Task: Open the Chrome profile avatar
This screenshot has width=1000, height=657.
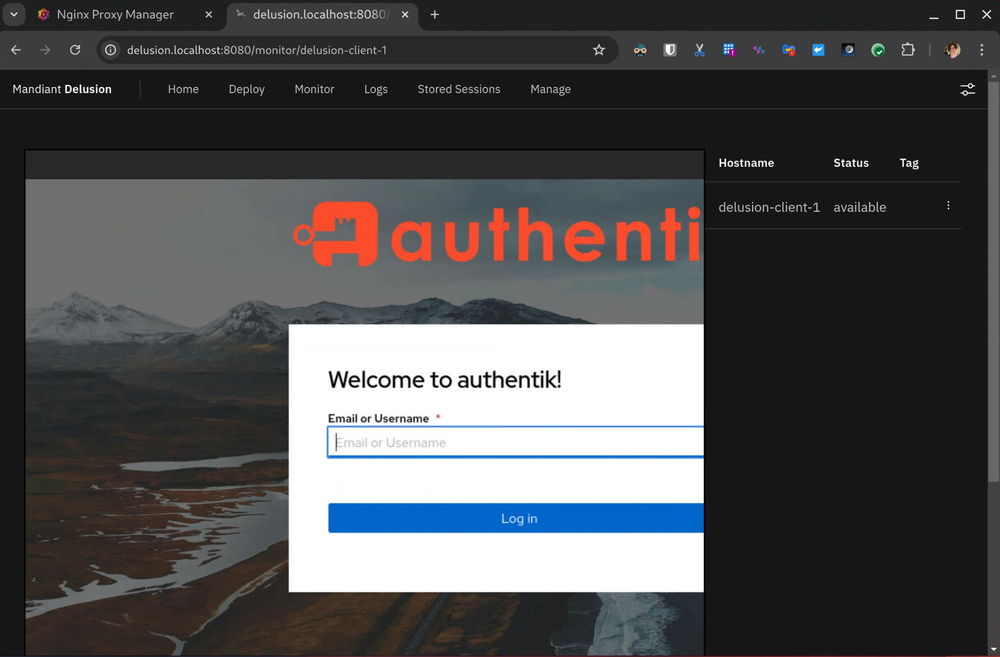Action: tap(952, 50)
